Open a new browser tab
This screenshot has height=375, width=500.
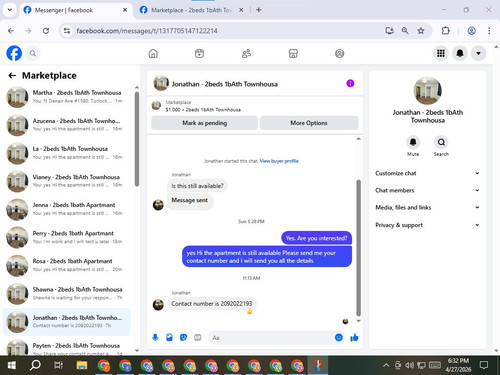(x=259, y=10)
